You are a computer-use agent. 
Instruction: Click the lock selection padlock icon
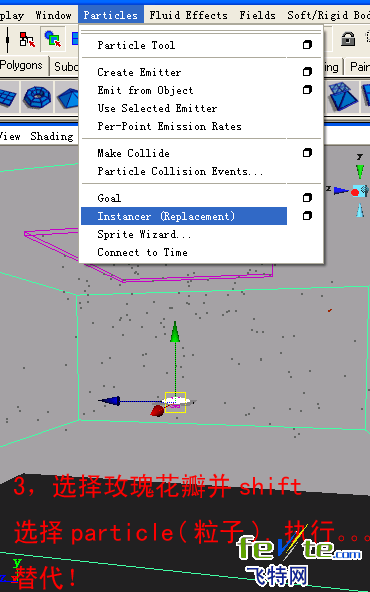coord(348,39)
